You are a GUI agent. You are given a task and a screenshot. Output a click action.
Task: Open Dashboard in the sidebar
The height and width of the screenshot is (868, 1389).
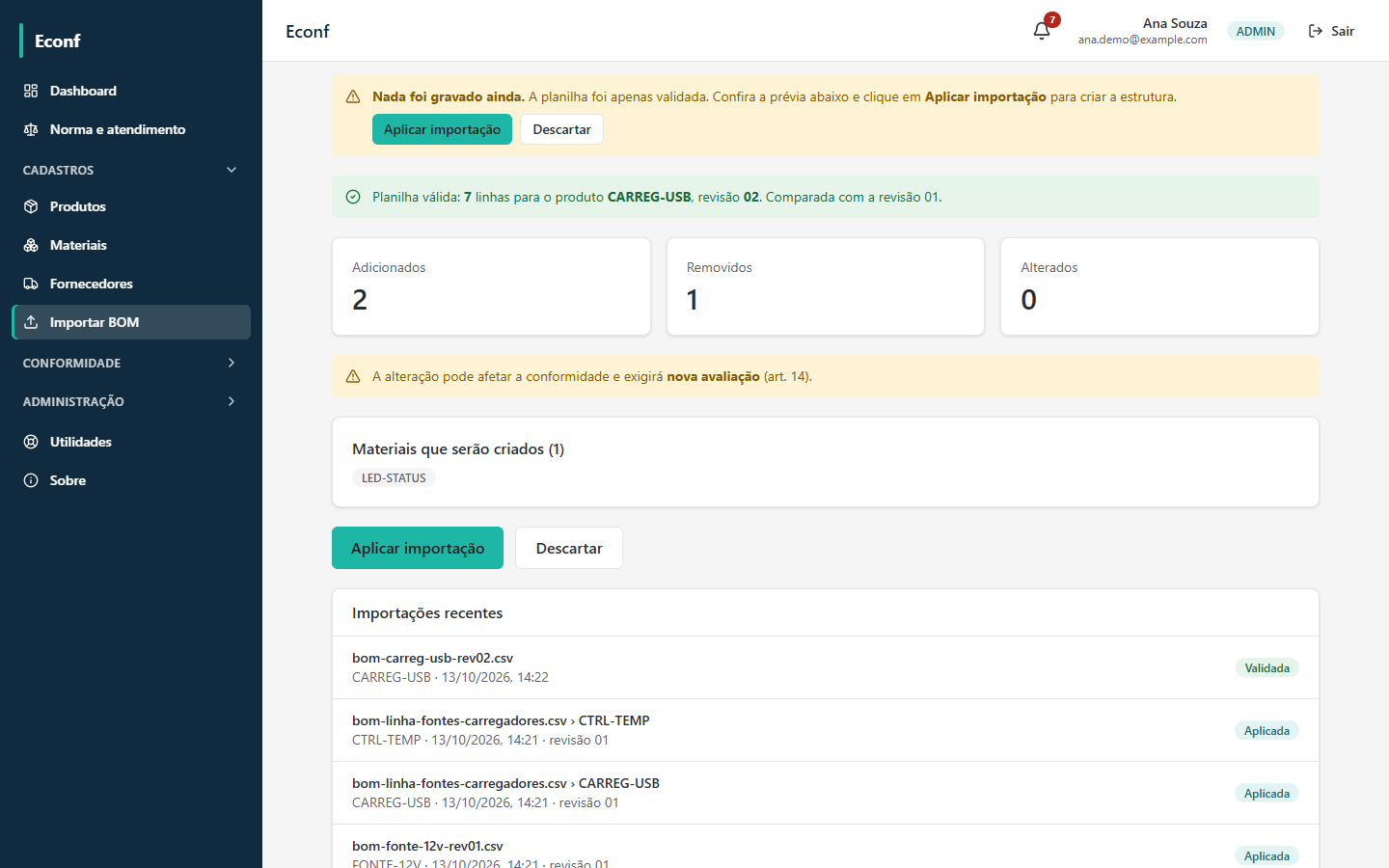pyautogui.click(x=131, y=91)
